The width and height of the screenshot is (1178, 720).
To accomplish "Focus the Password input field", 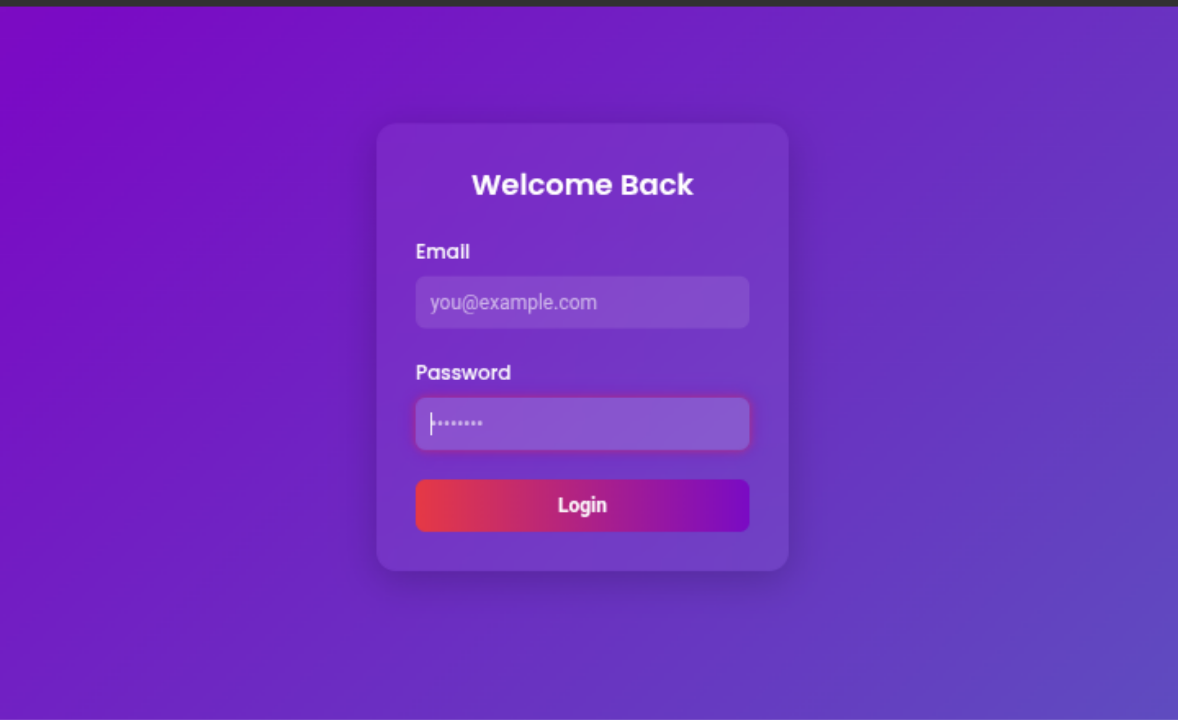I will (582, 424).
